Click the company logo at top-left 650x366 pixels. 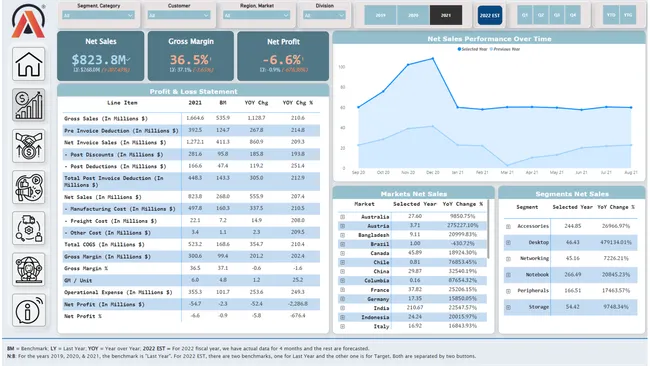tap(28, 22)
